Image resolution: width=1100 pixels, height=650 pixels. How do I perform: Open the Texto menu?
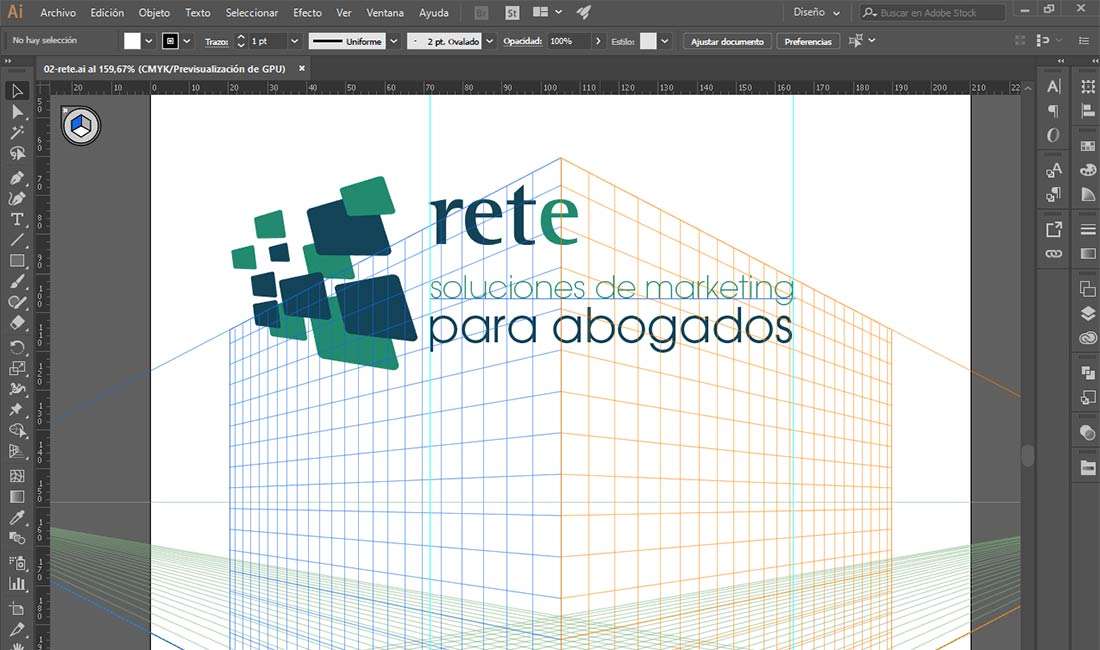[x=198, y=13]
